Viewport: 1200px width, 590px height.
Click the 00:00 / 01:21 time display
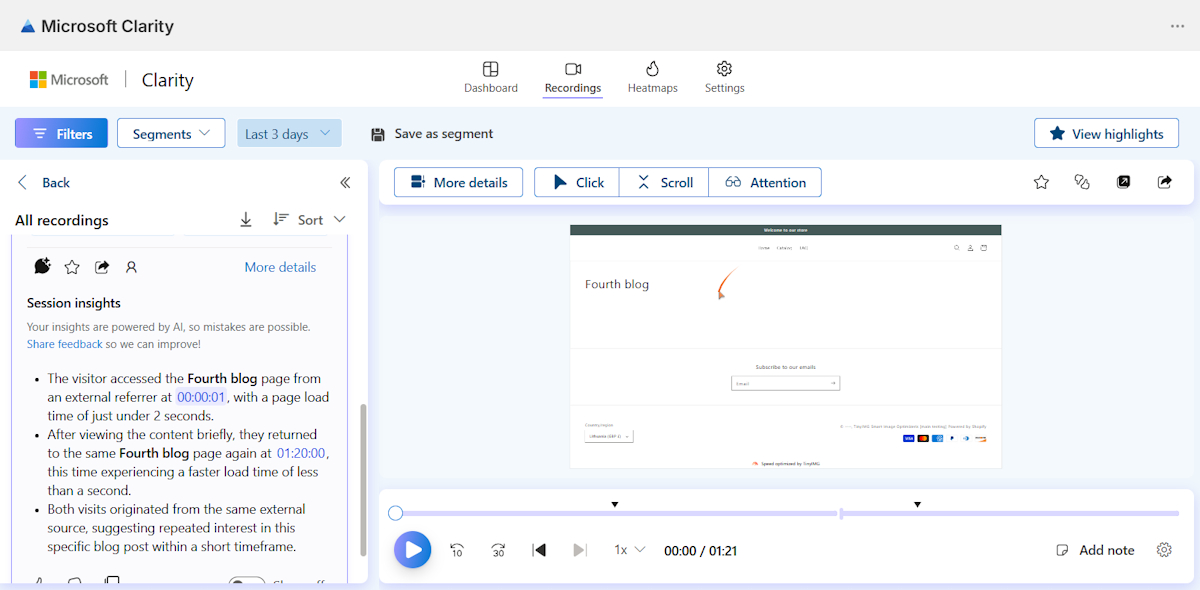tap(700, 550)
